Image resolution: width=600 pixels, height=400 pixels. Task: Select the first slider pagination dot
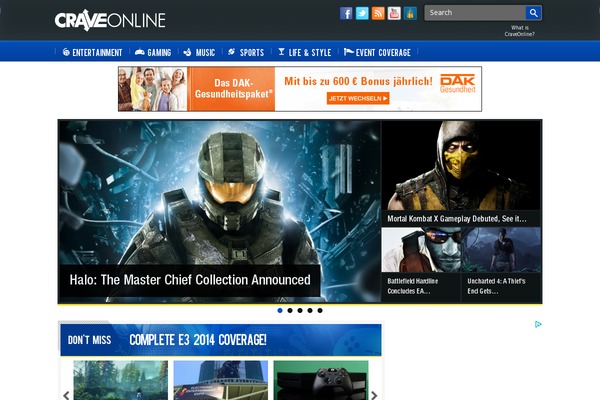(280, 310)
